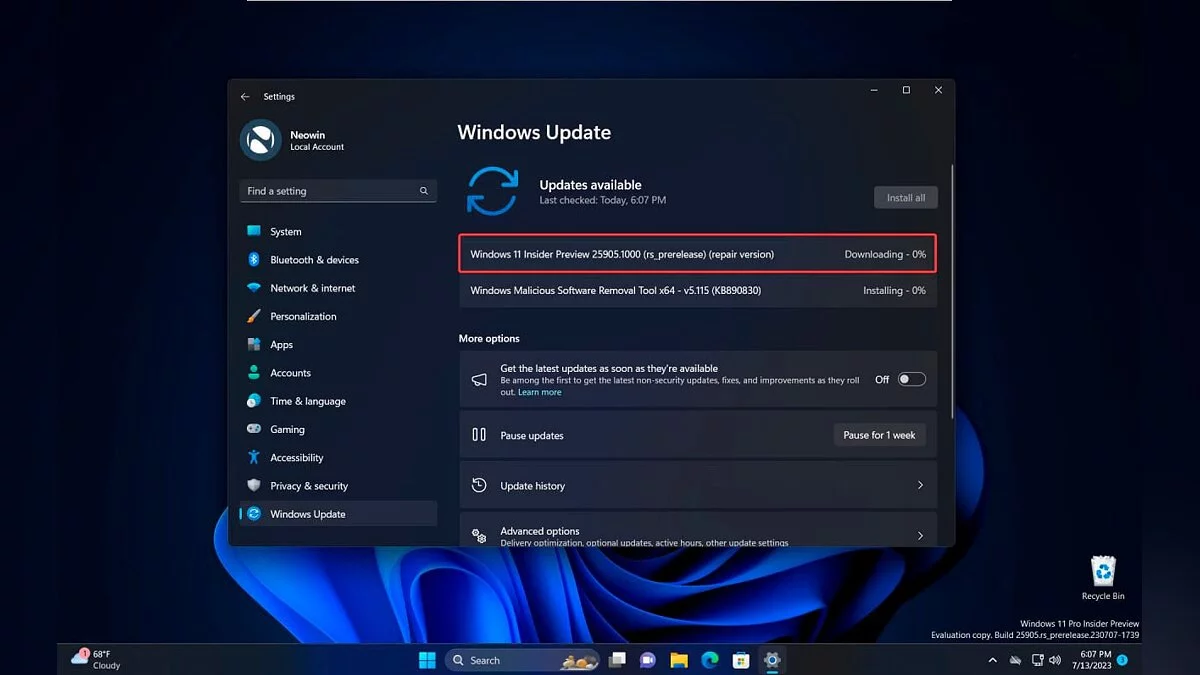Screen dimensions: 1200x675
Task: Click the Pause for 1 week button
Action: (879, 435)
